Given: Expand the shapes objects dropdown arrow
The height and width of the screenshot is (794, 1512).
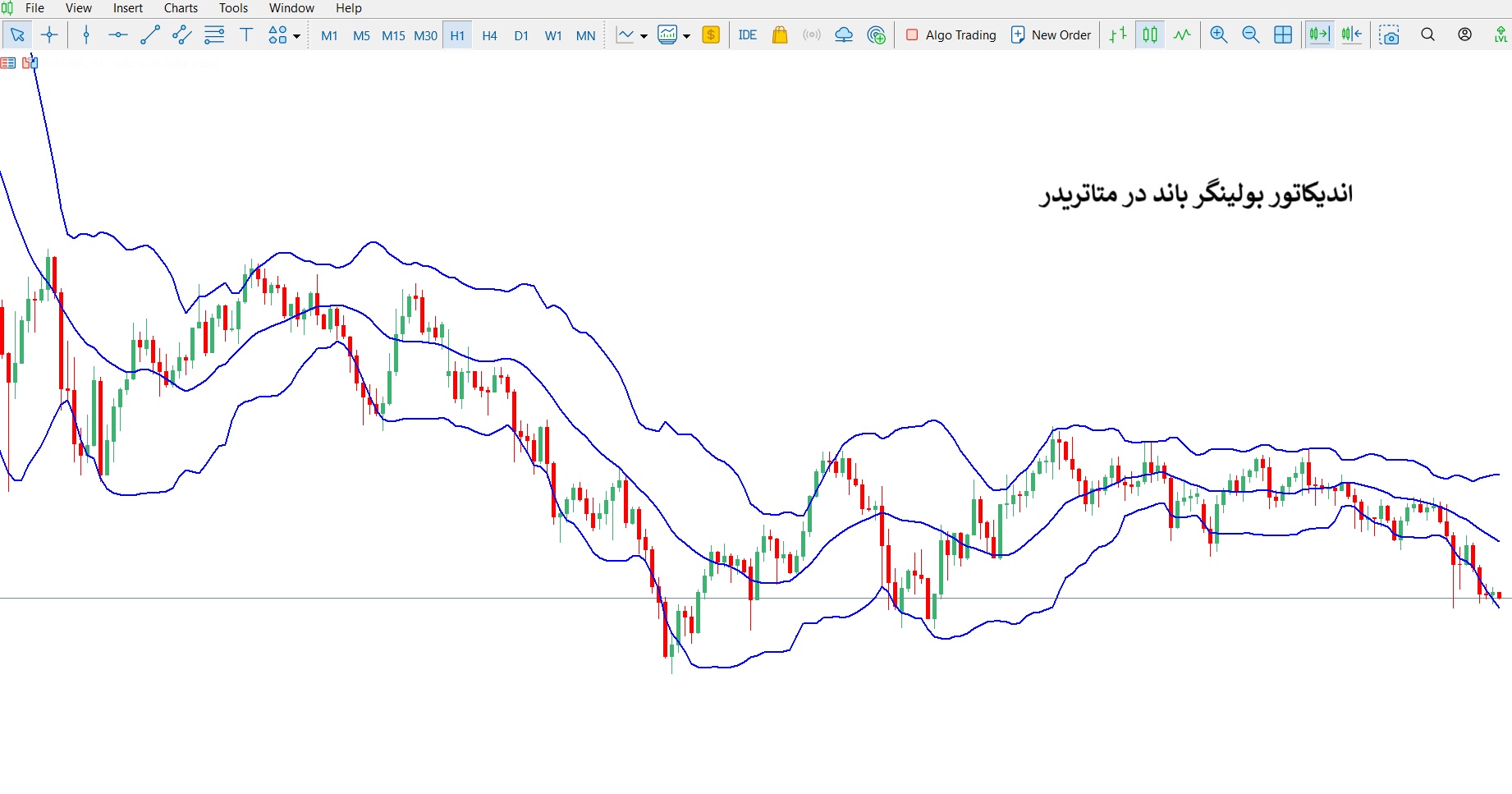Looking at the screenshot, I should point(296,36).
